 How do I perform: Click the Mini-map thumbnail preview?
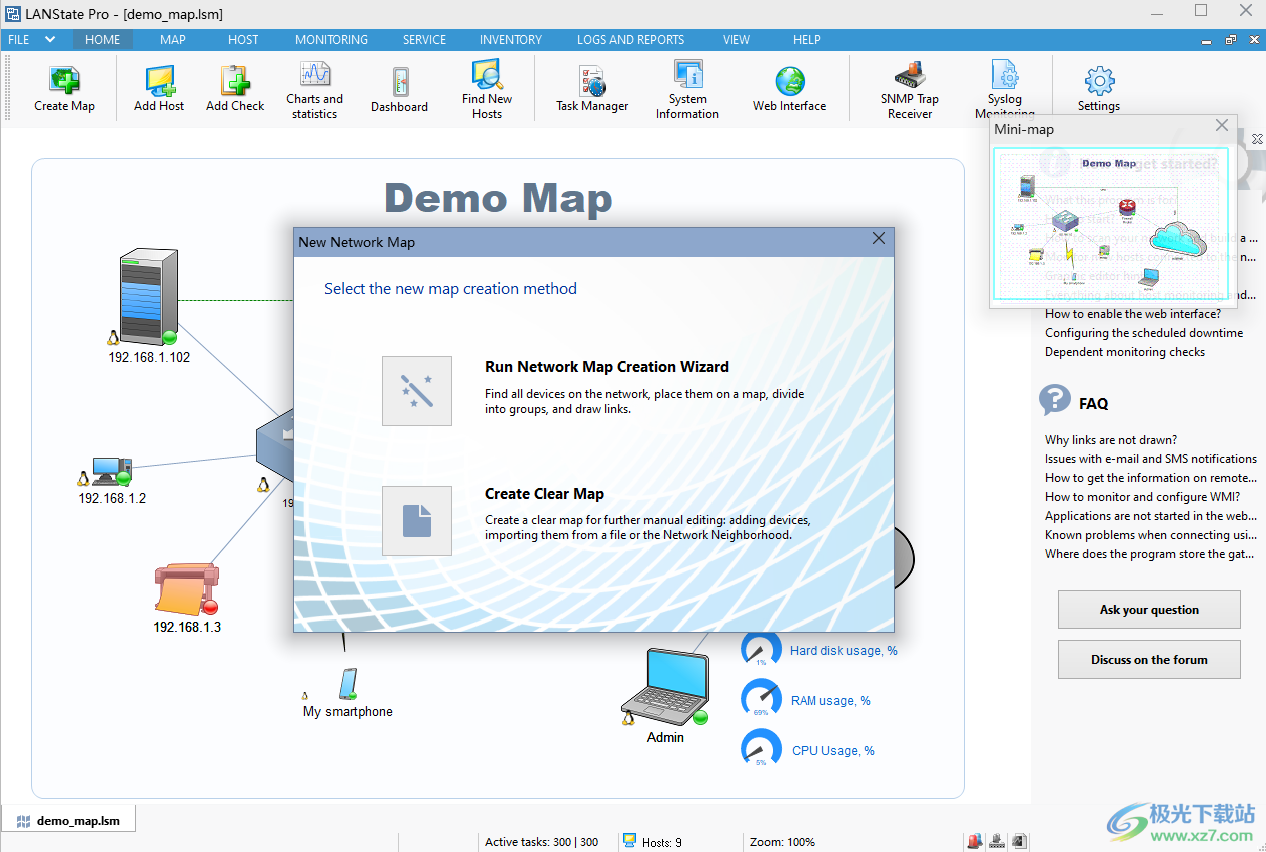click(x=1110, y=224)
